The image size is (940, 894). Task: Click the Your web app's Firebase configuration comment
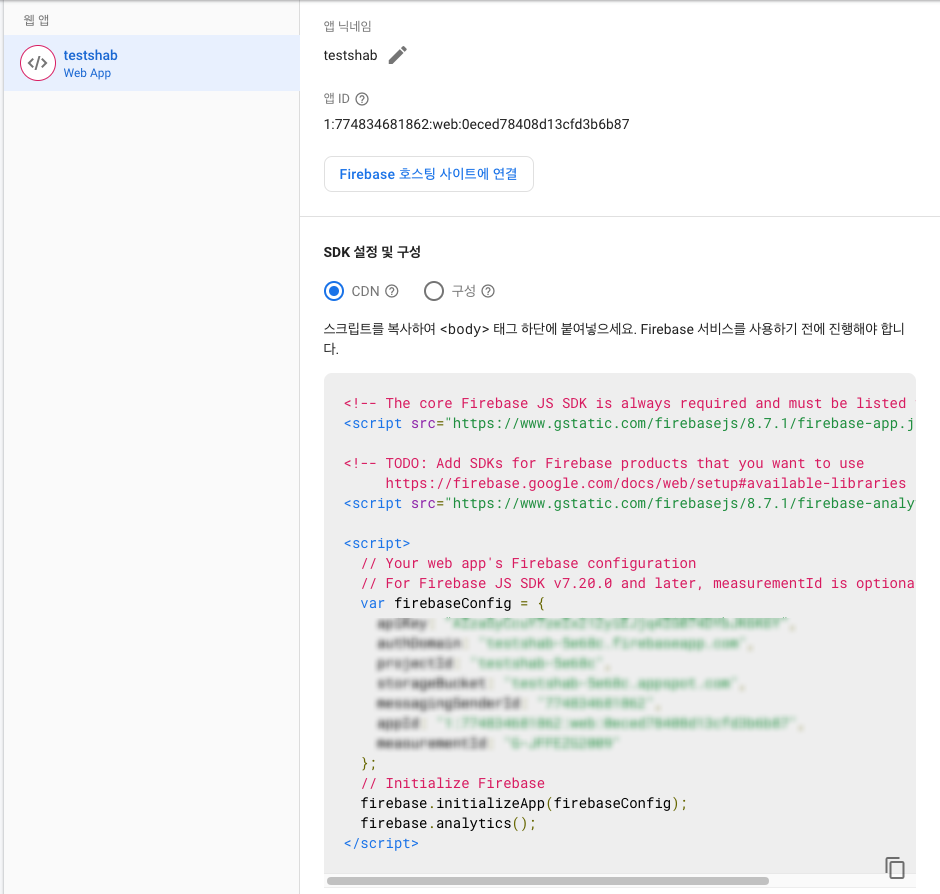[x=528, y=564]
